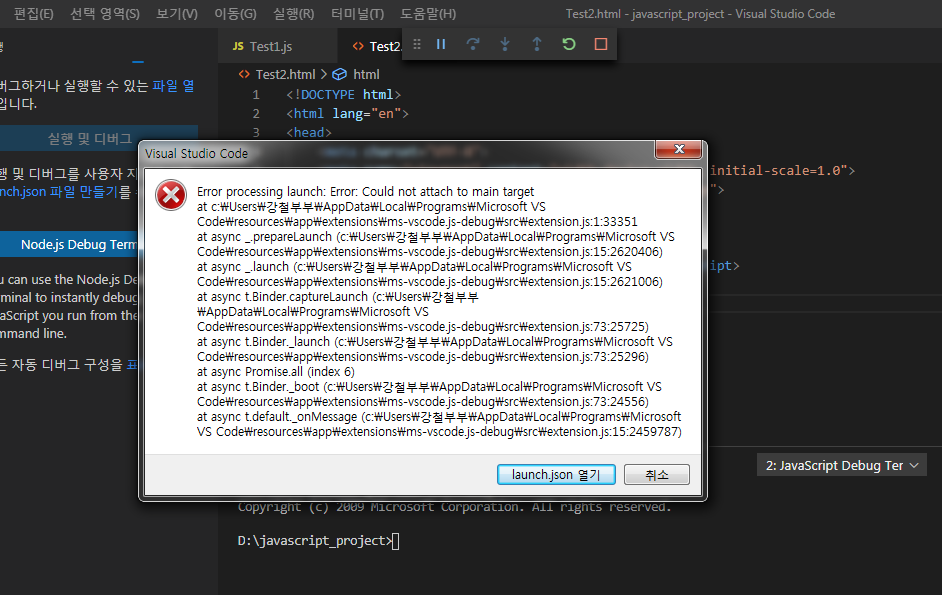Image resolution: width=942 pixels, height=595 pixels.
Task: Open the 터미널(T) menu
Action: pyautogui.click(x=357, y=13)
